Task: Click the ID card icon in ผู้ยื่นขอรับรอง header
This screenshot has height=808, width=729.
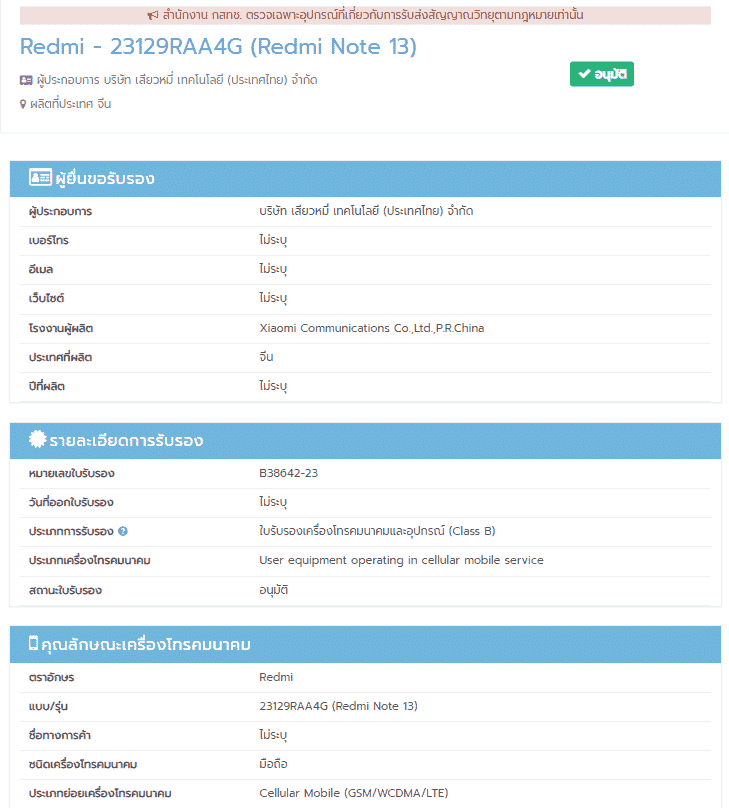Action: [x=40, y=178]
